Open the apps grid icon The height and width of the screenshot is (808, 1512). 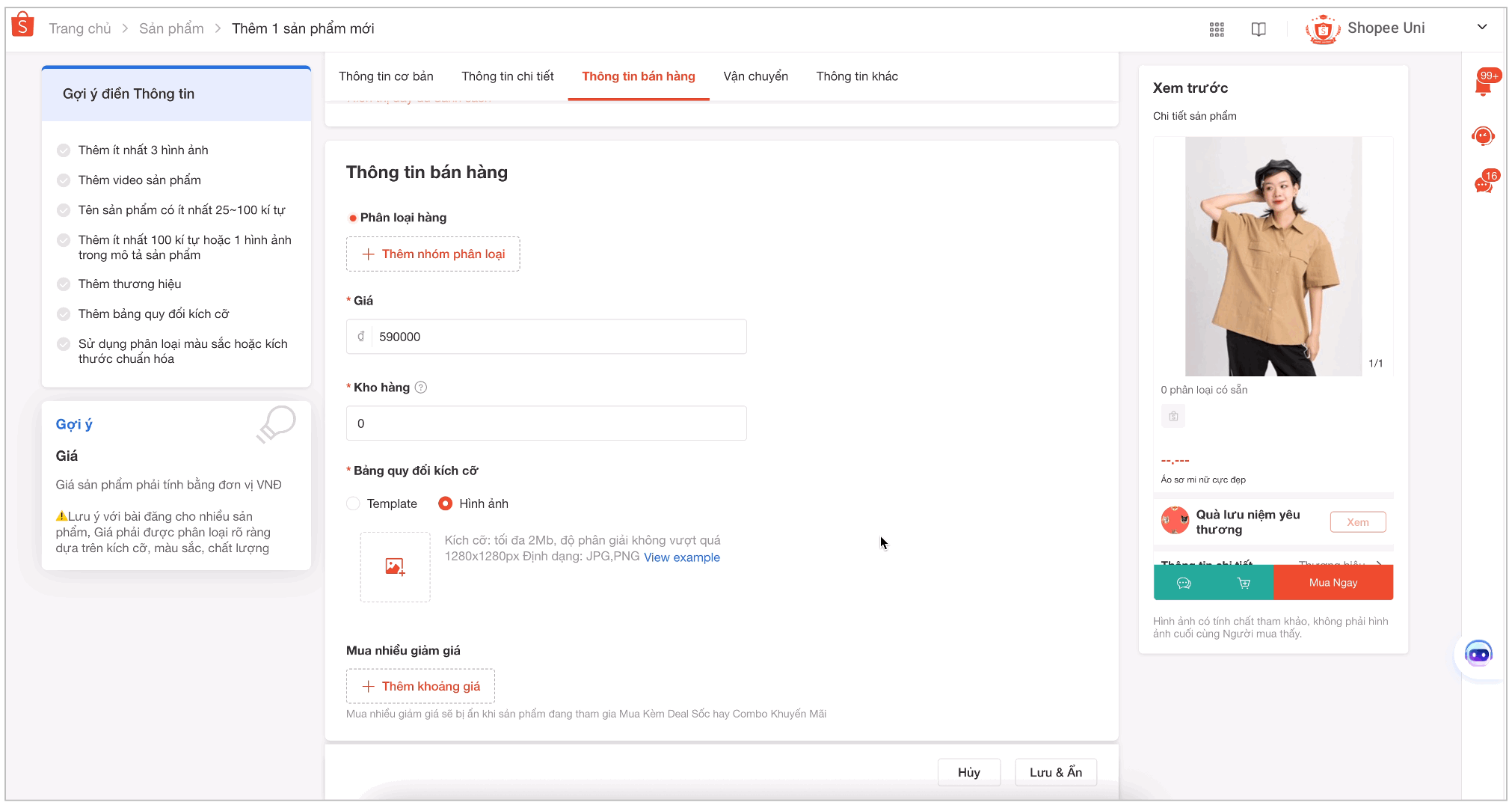[1217, 29]
